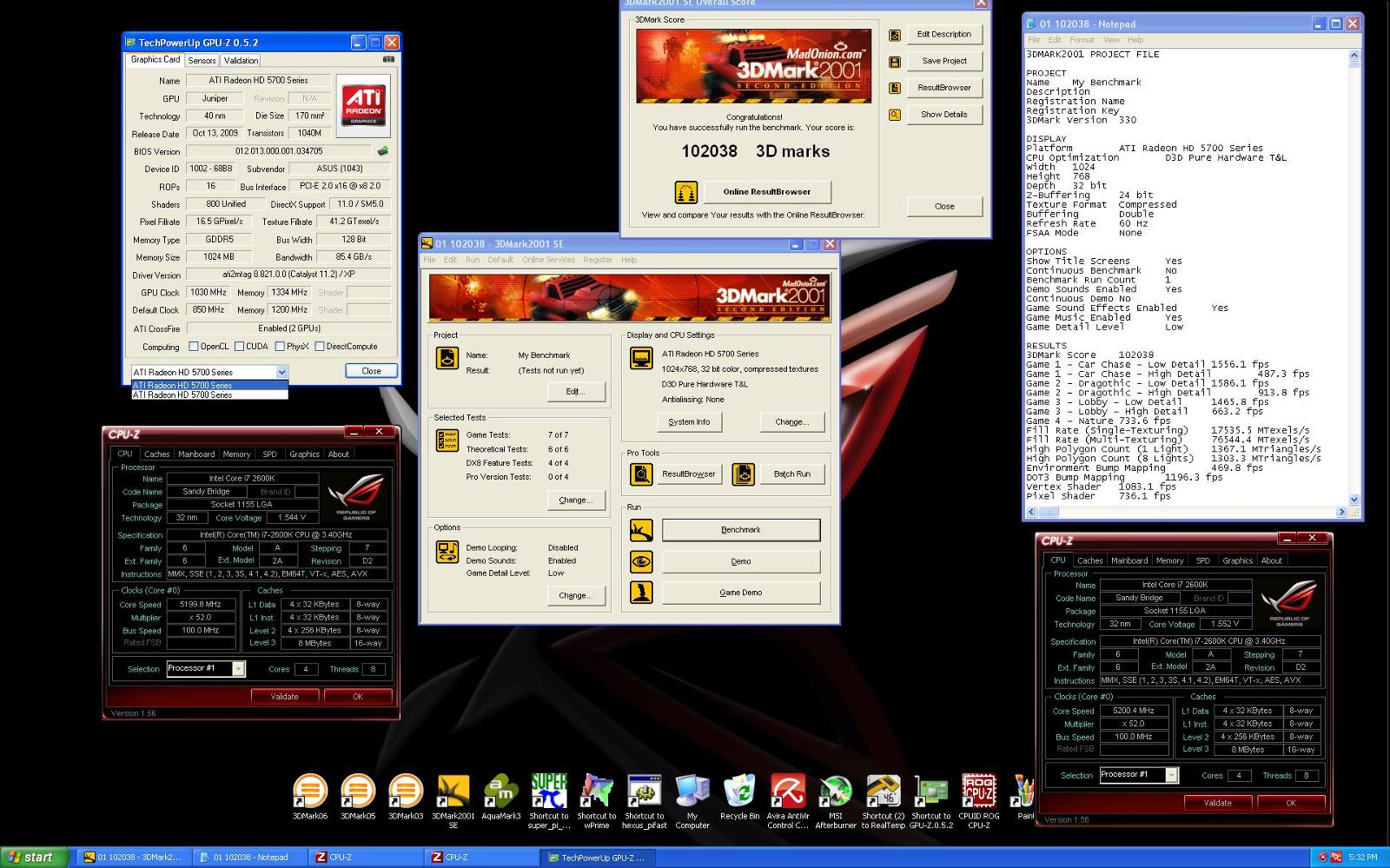Click Notepad vertical scrollbar down arrow
The width and height of the screenshot is (1390, 868).
coord(1354,500)
